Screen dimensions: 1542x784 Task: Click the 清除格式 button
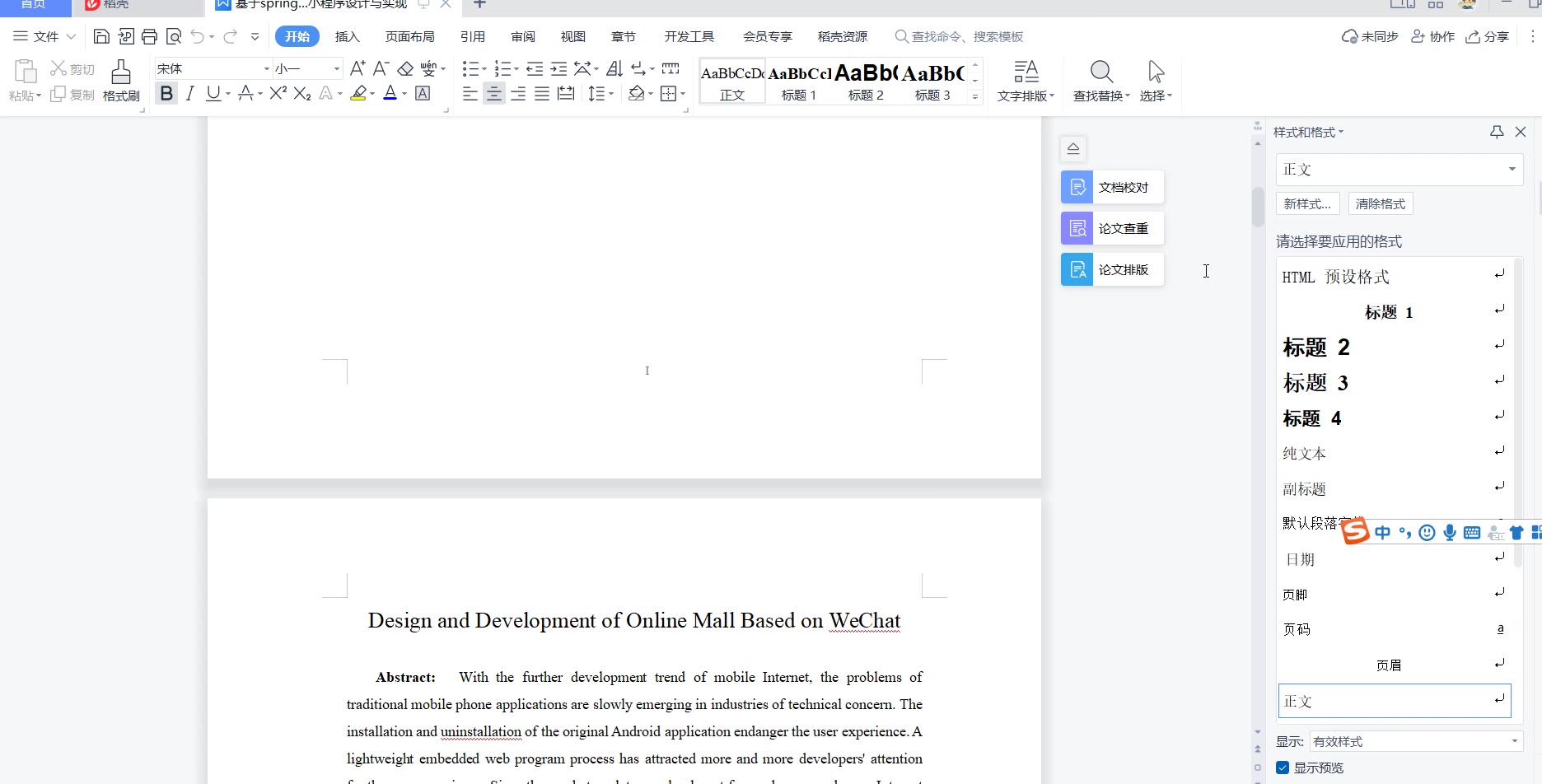(x=1381, y=203)
